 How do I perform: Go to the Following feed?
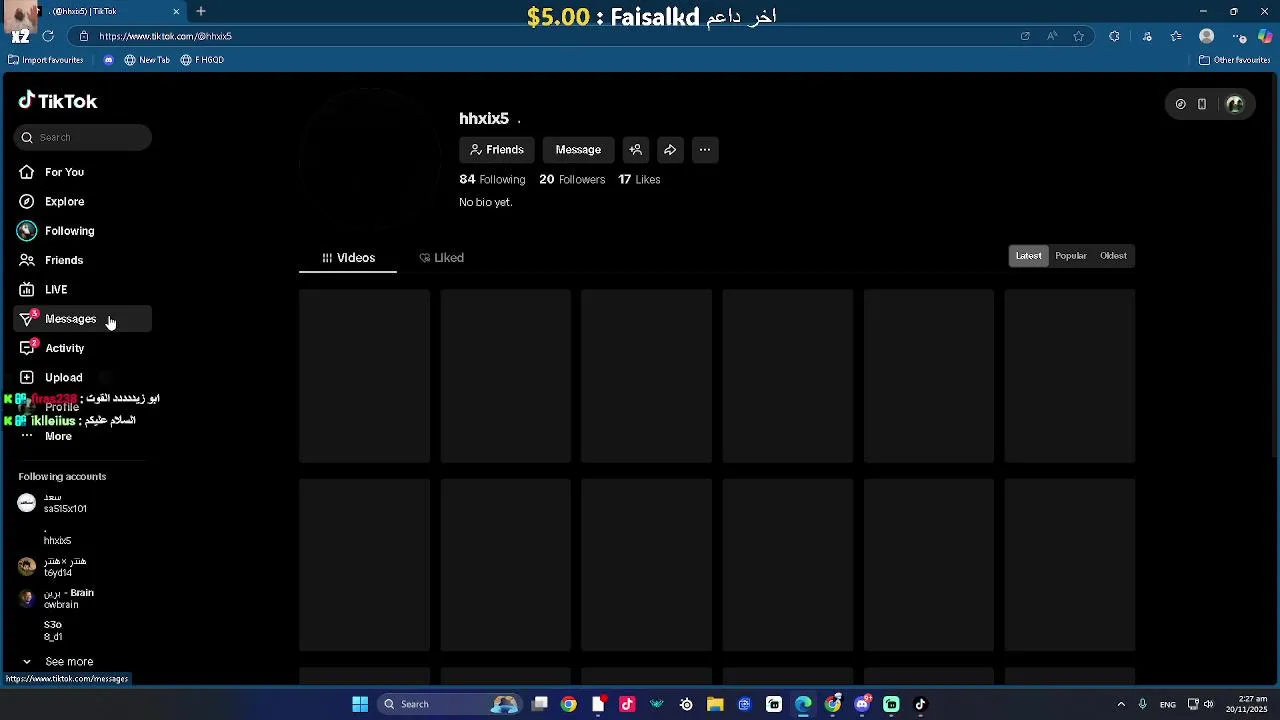coord(82,231)
